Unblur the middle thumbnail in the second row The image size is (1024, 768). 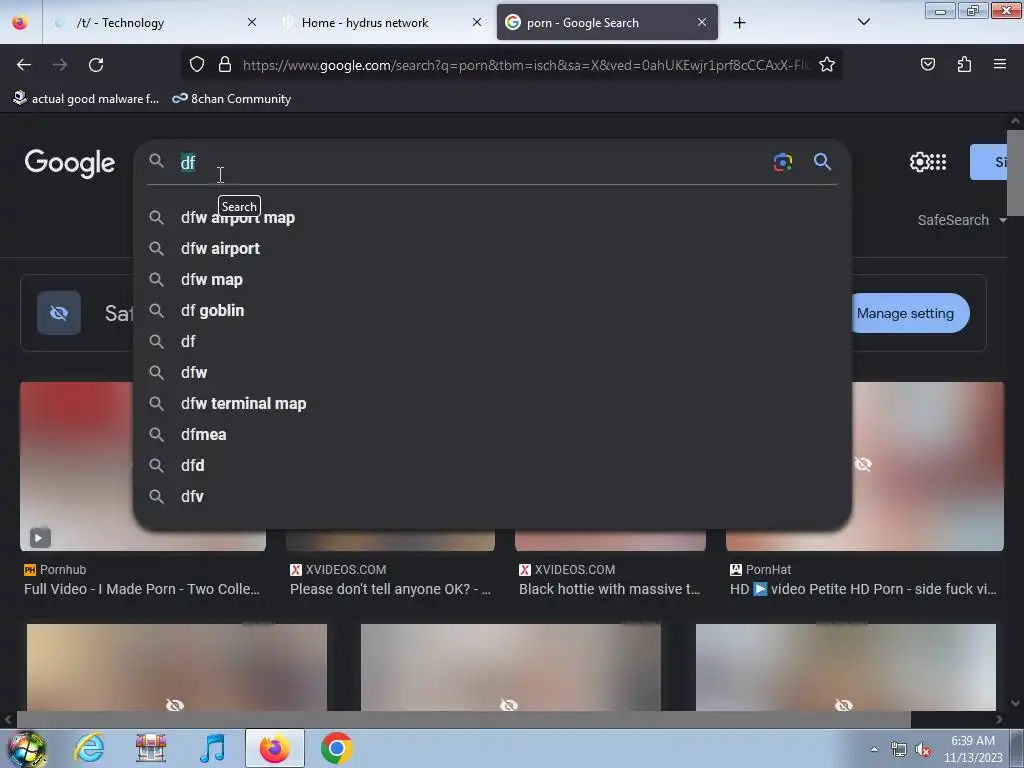click(509, 705)
